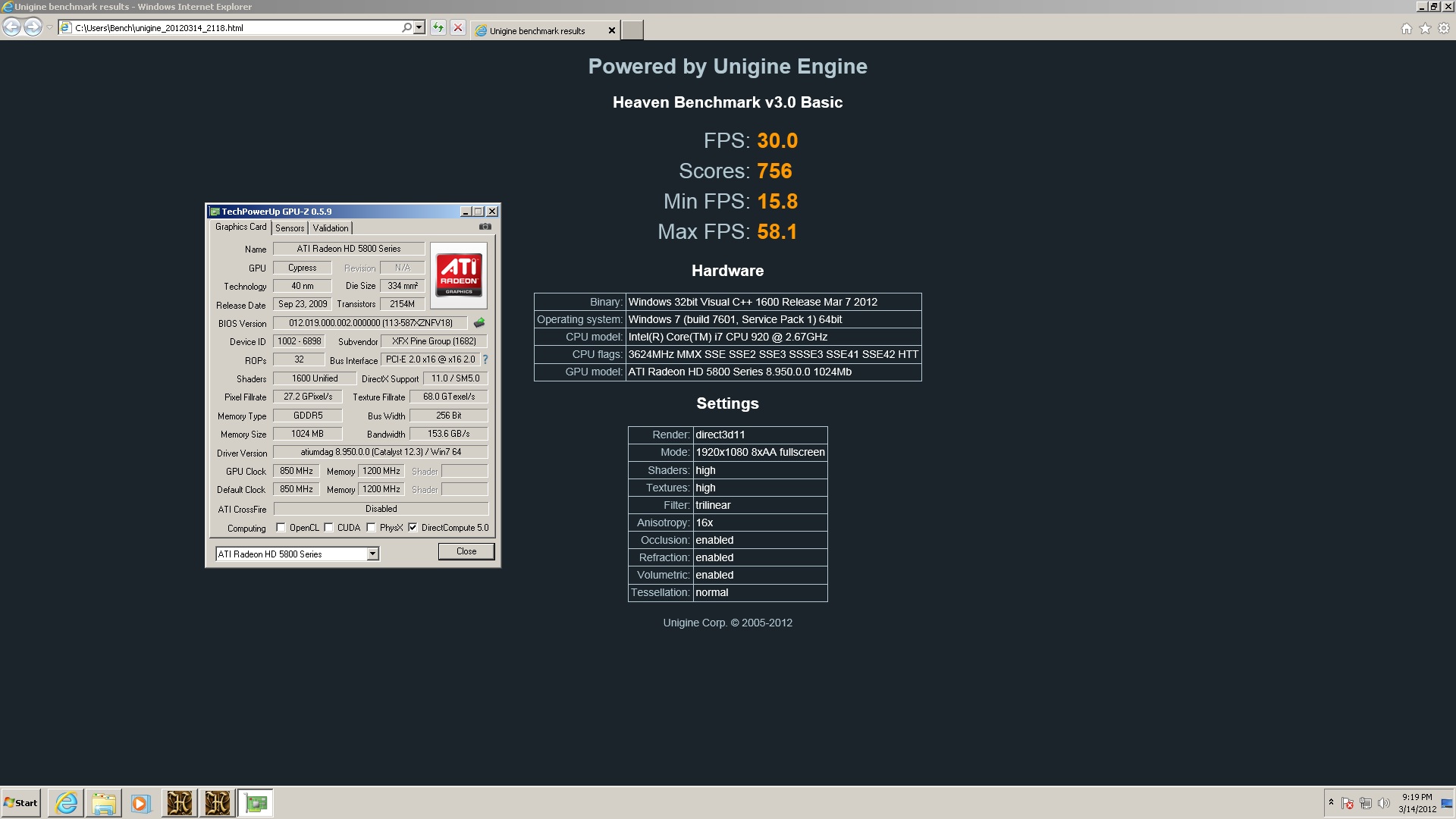The height and width of the screenshot is (819, 1456).
Task: Open Action Center flag tray icon
Action: (1348, 803)
